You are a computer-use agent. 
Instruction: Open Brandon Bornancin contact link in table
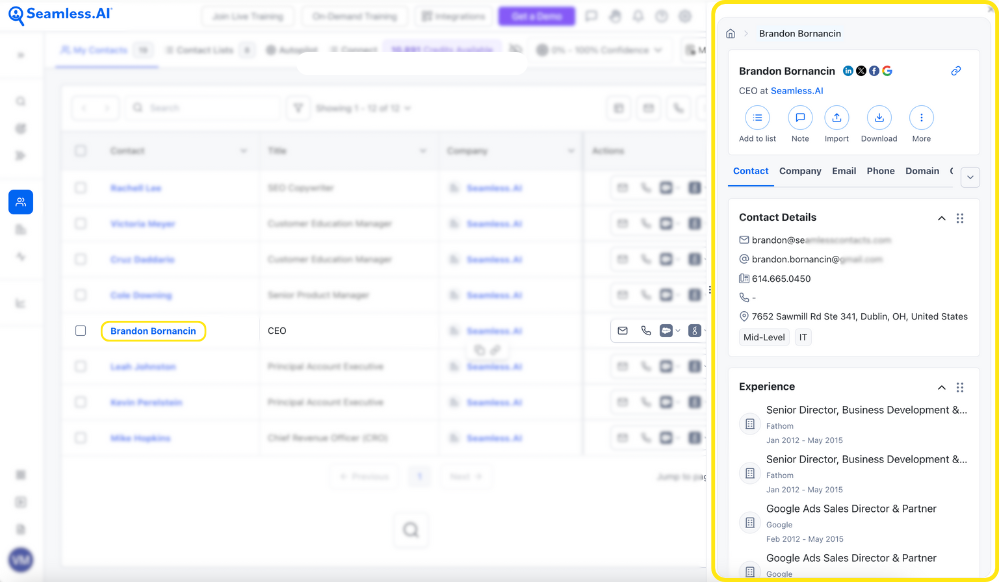pyautogui.click(x=153, y=331)
